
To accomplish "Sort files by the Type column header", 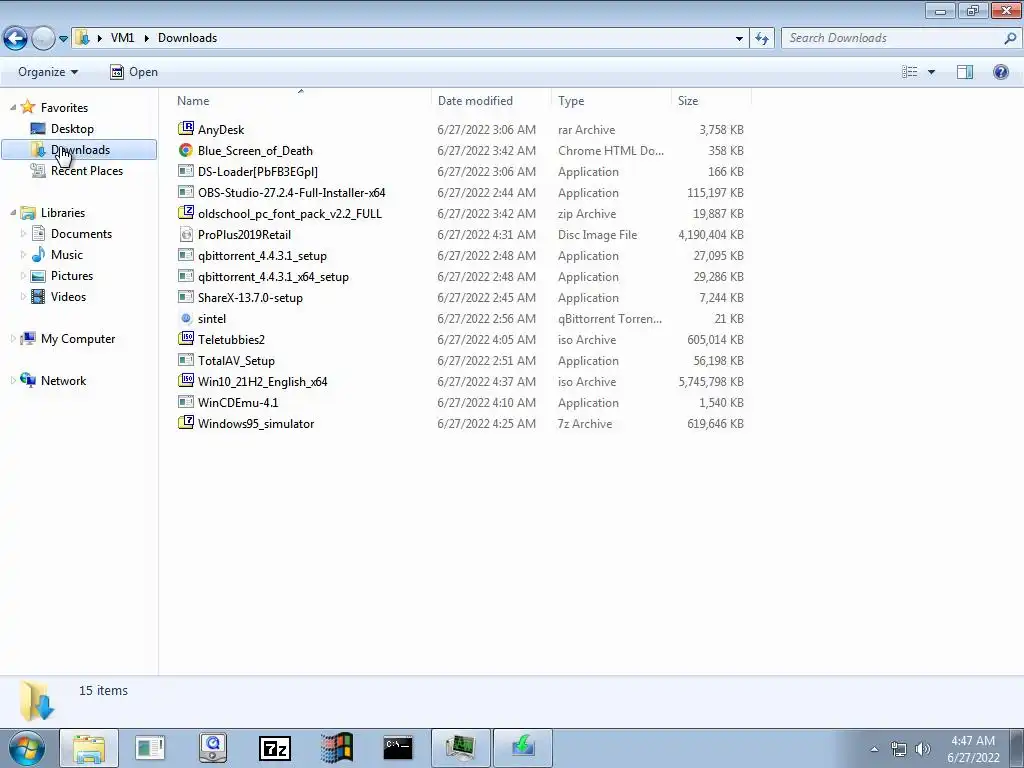I will (611, 101).
